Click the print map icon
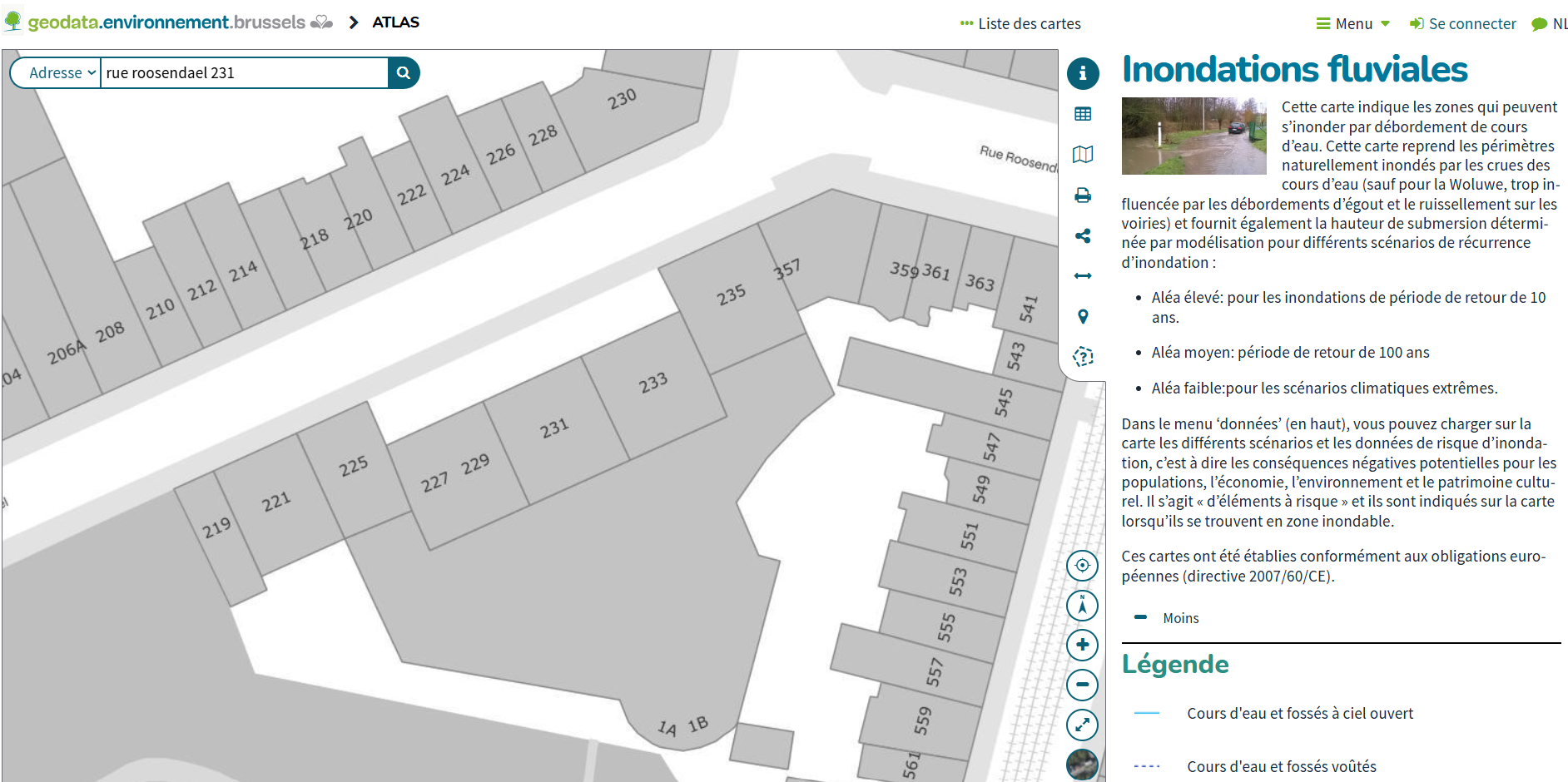 coord(1082,195)
